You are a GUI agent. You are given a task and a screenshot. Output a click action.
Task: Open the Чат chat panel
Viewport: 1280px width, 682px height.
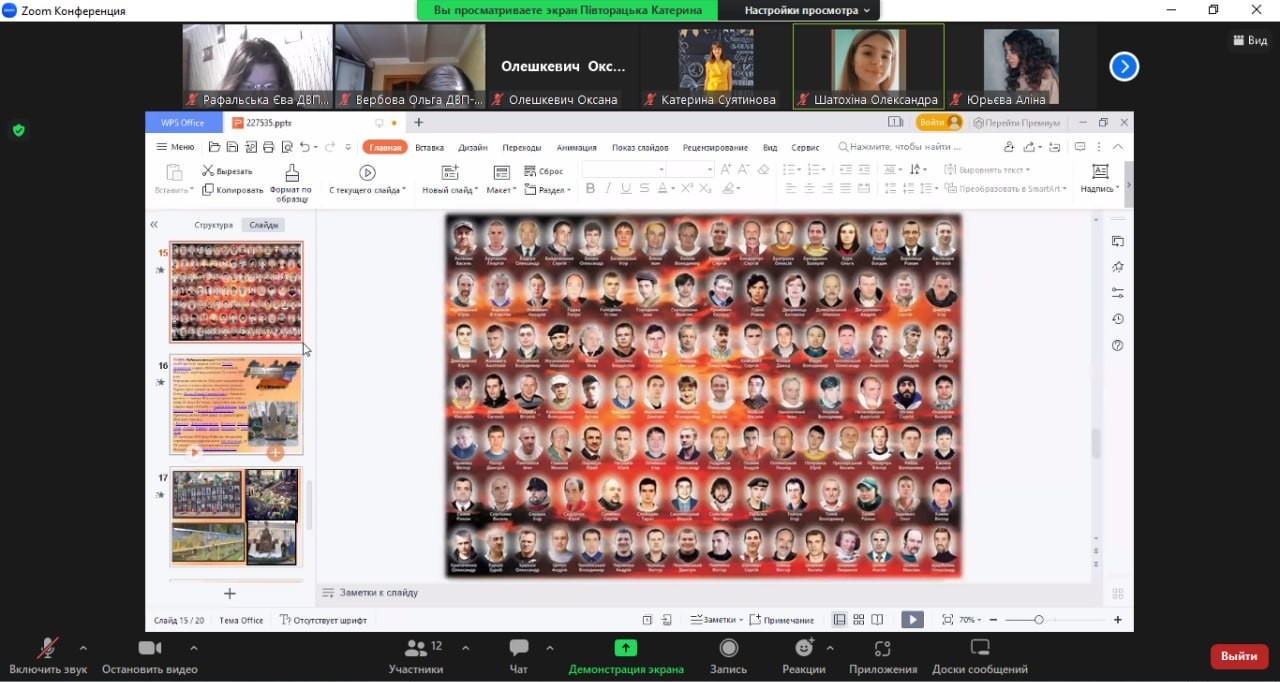[518, 649]
